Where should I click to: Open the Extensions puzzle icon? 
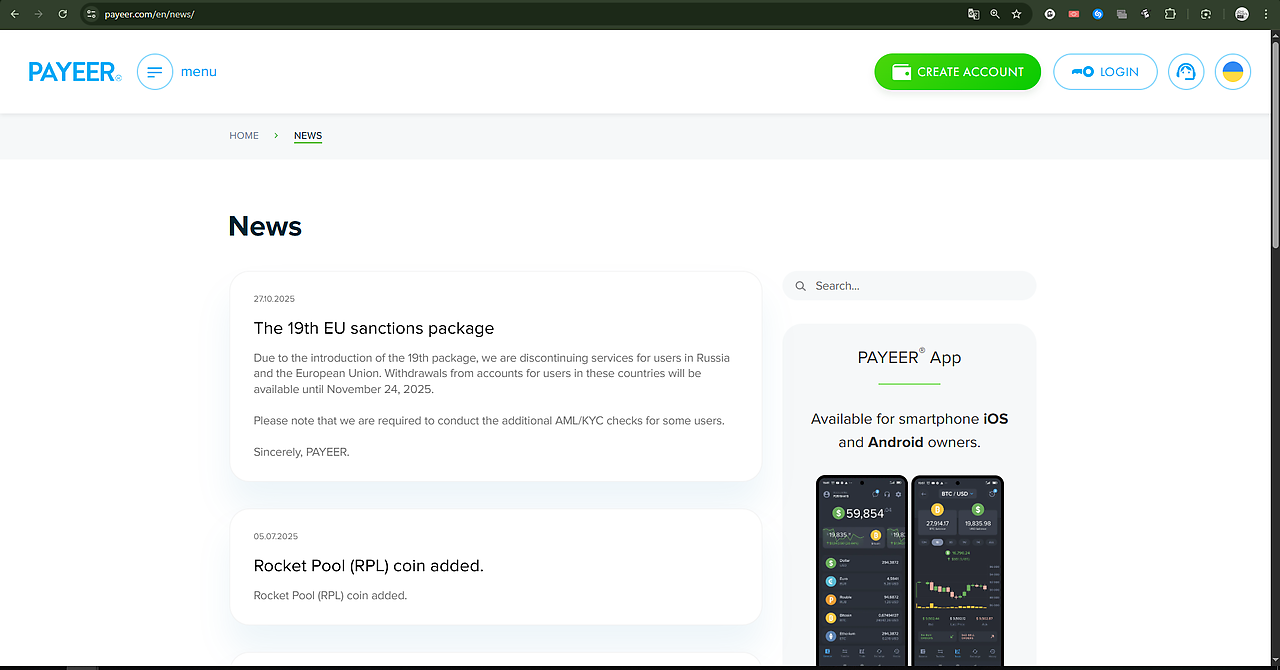(1170, 14)
